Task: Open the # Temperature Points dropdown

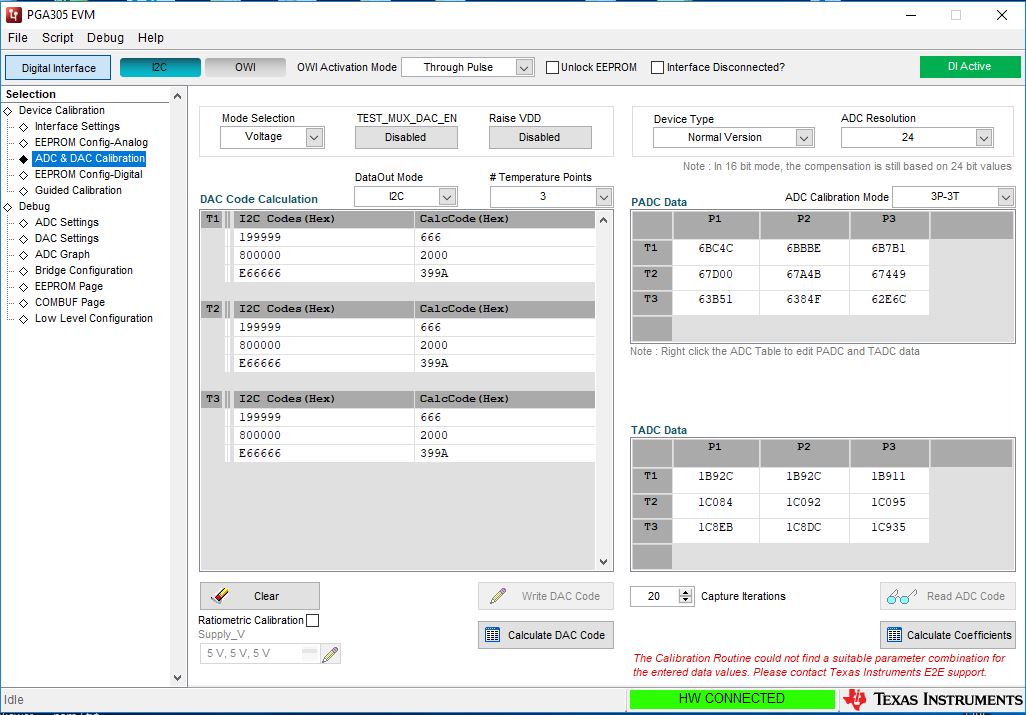Action: 601,196
